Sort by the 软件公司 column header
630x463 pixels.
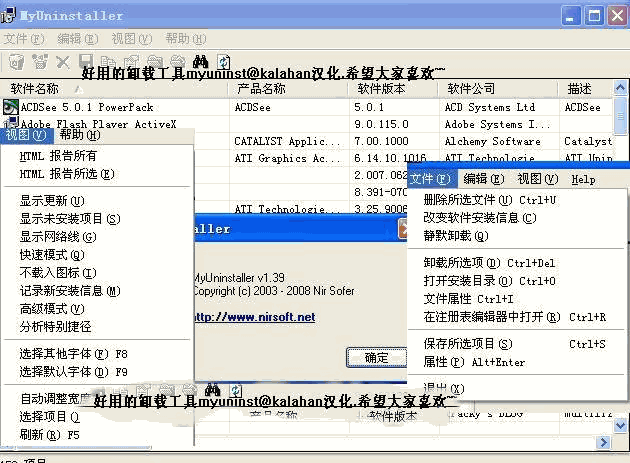click(x=498, y=88)
